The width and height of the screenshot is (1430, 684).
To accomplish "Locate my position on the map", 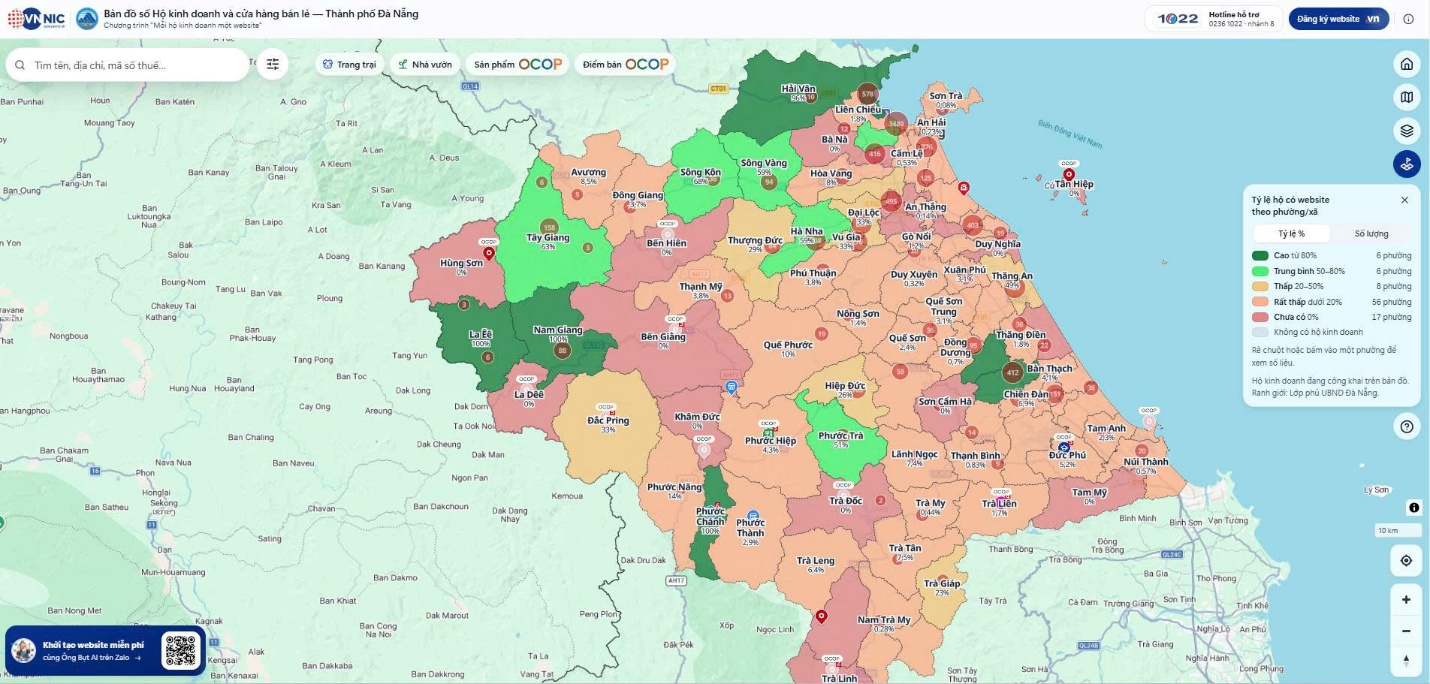I will [x=1406, y=561].
